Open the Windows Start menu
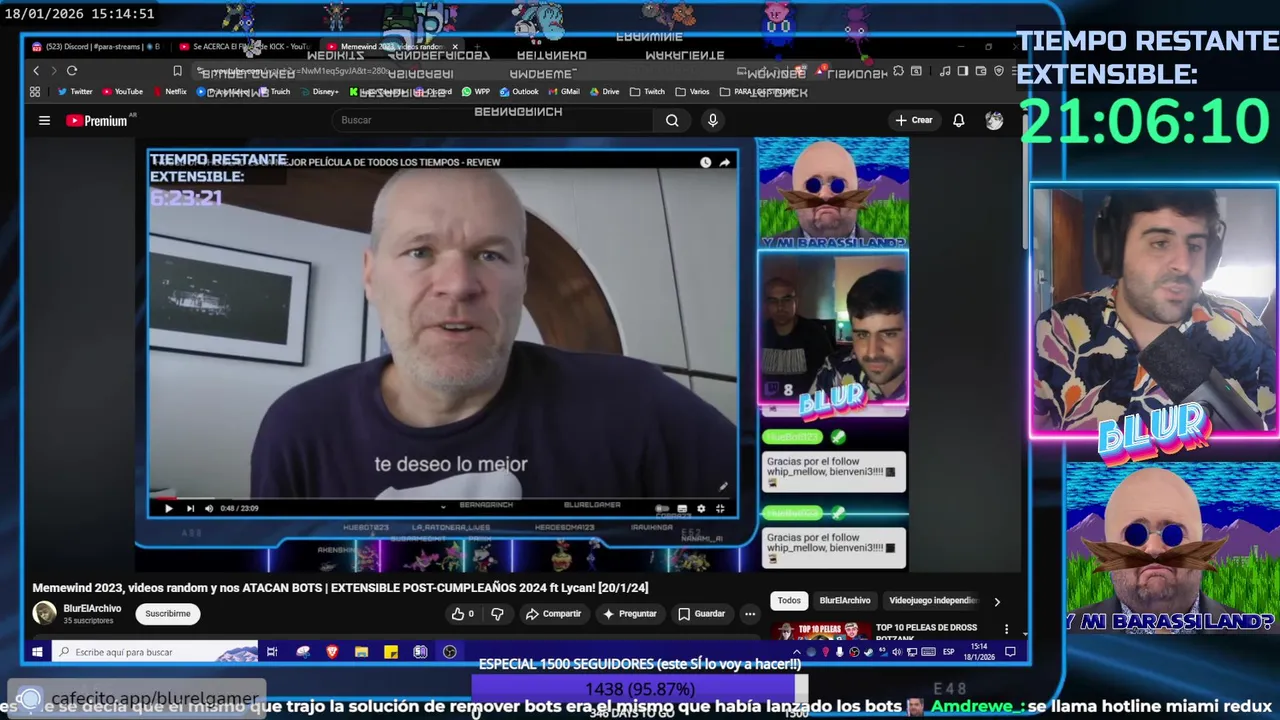The image size is (1280, 720). [x=37, y=652]
